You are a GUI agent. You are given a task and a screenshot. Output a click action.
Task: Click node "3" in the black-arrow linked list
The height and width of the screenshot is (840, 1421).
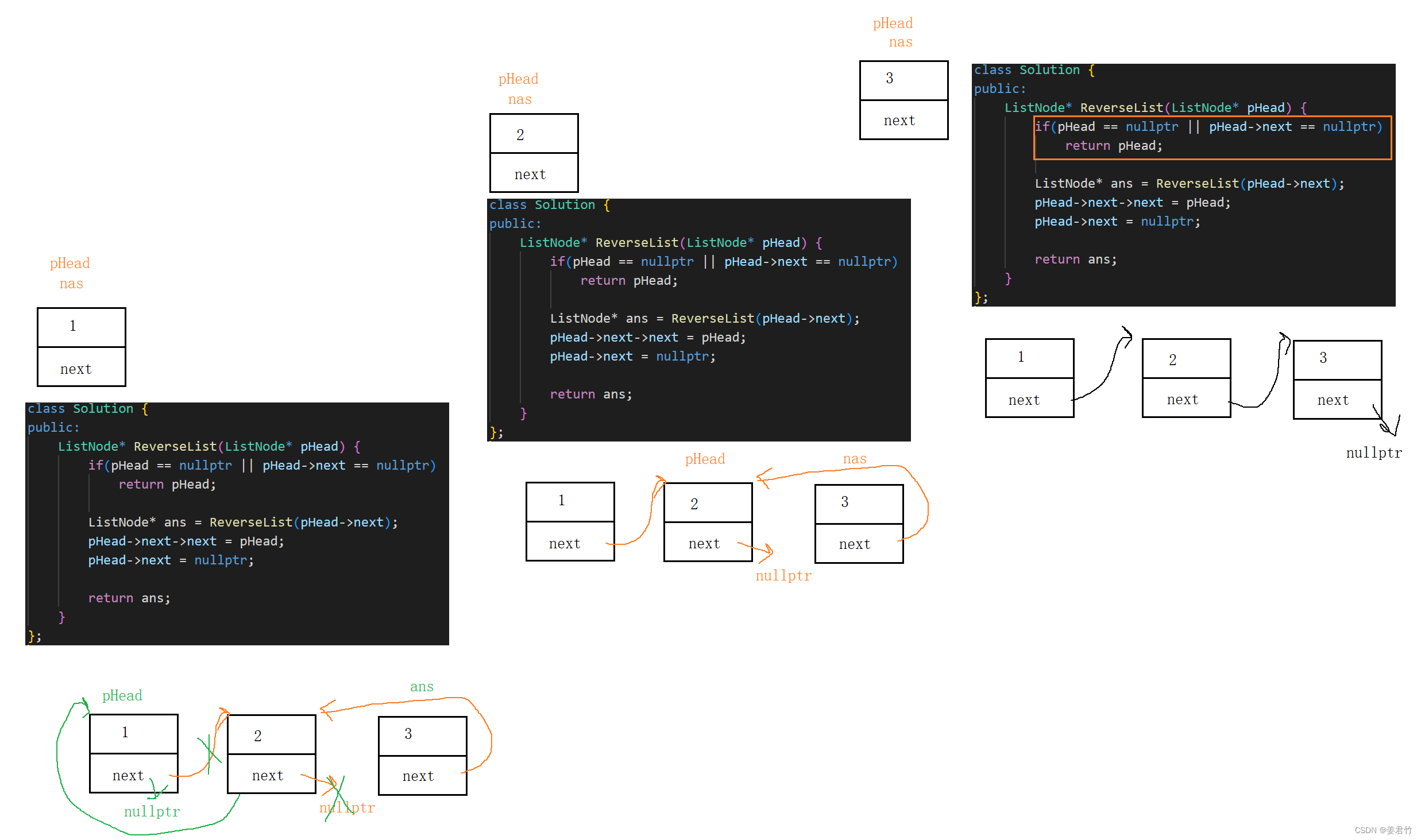(1337, 380)
